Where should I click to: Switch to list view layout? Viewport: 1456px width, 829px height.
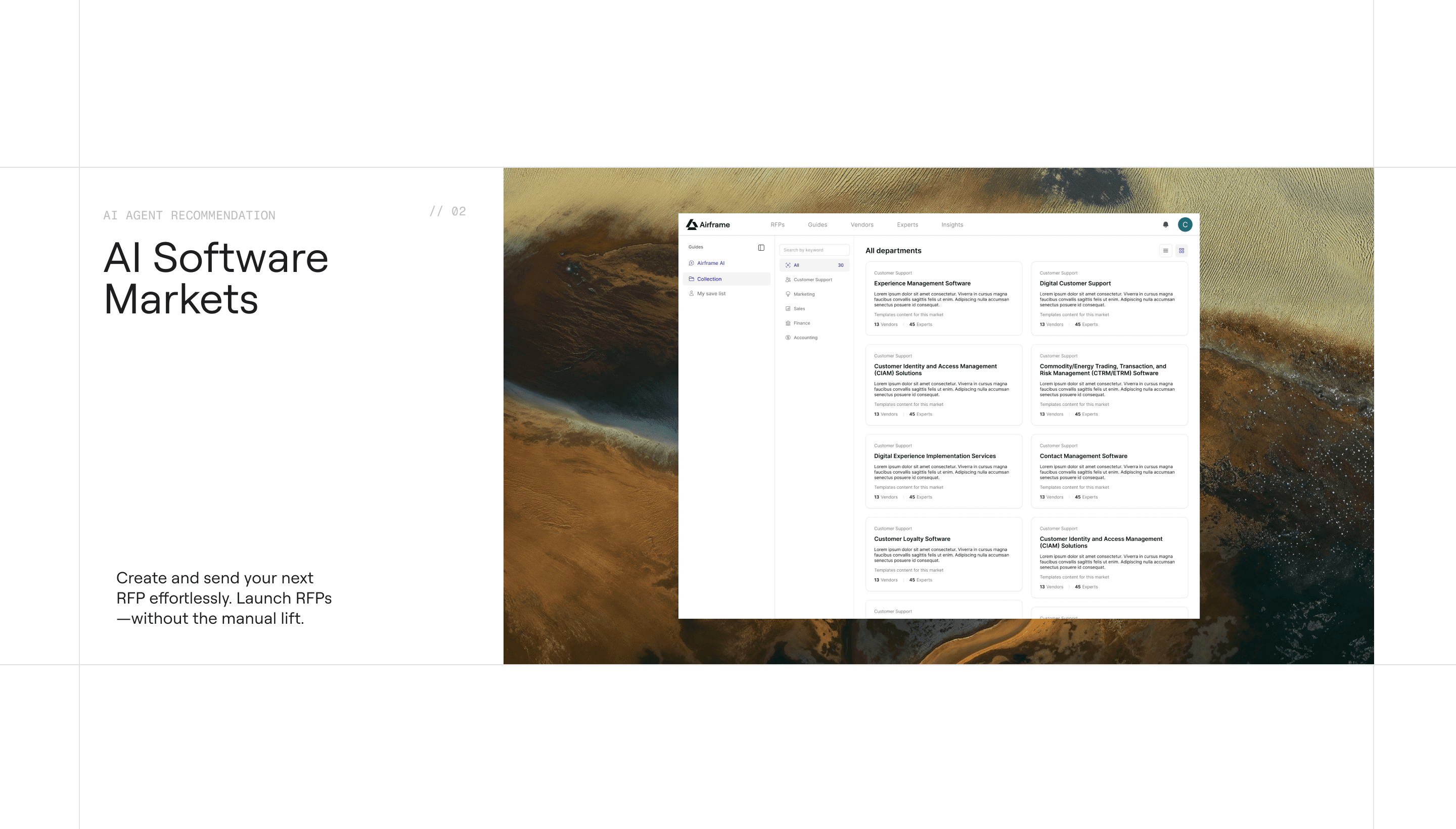[x=1166, y=251]
